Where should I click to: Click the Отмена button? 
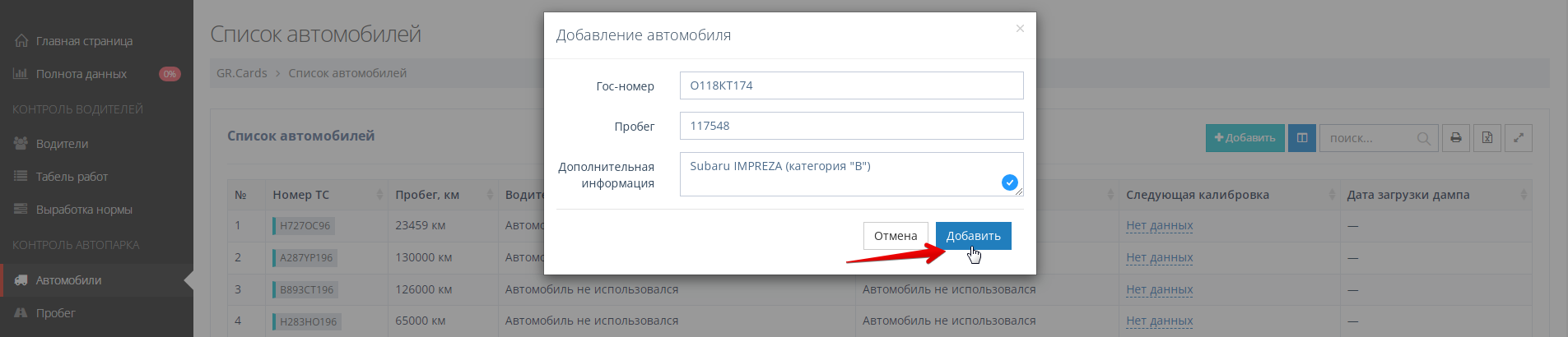pyautogui.click(x=896, y=236)
